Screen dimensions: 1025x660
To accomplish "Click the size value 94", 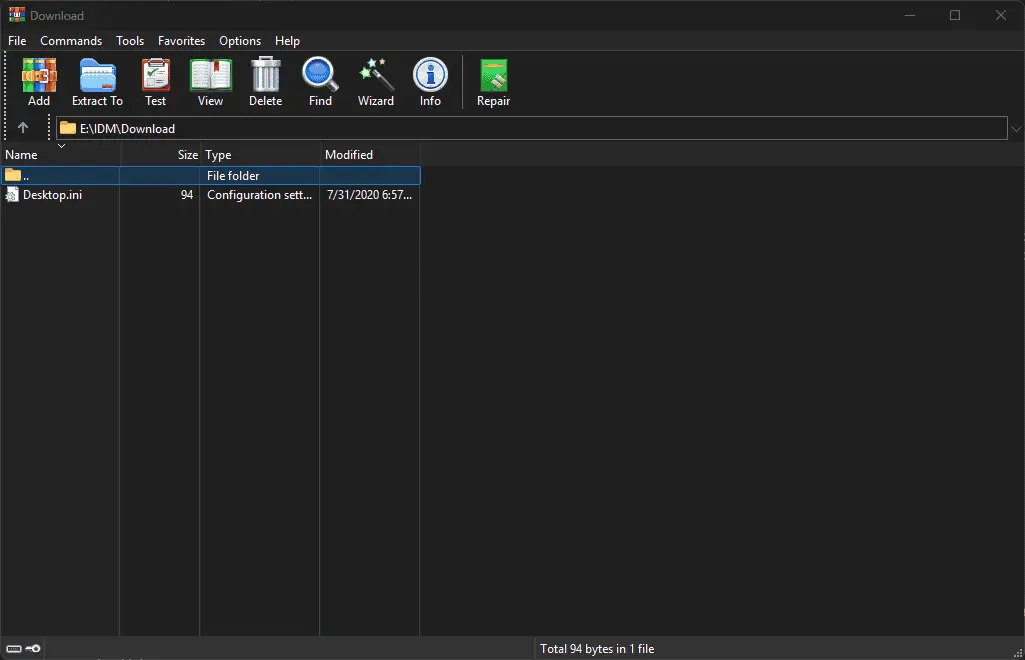I will point(187,195).
